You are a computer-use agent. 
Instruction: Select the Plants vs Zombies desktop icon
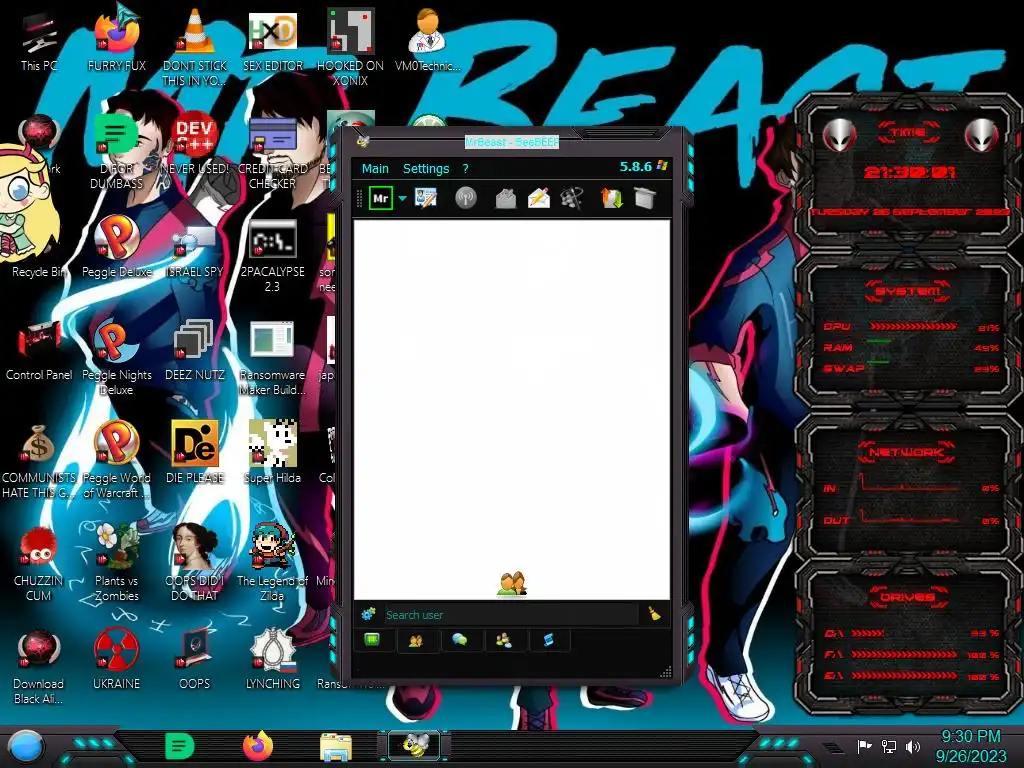click(116, 563)
